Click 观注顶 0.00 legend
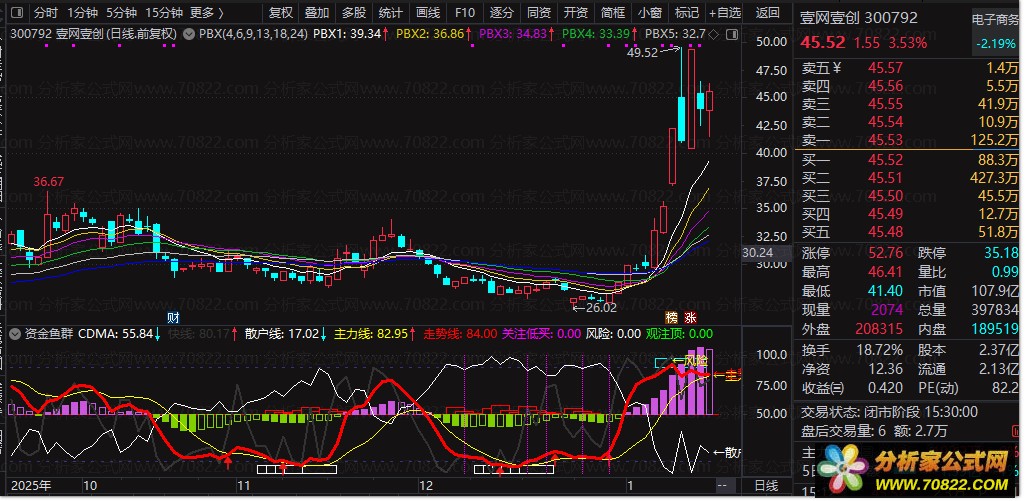 679,334
